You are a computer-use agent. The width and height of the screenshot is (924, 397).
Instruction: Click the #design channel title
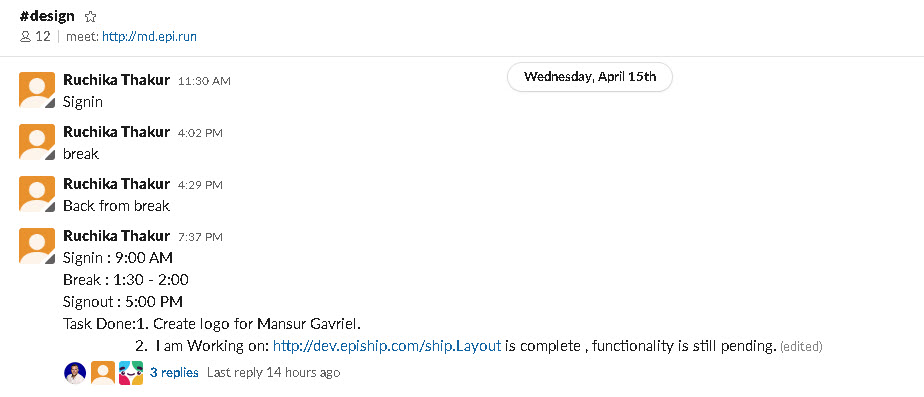click(x=47, y=16)
